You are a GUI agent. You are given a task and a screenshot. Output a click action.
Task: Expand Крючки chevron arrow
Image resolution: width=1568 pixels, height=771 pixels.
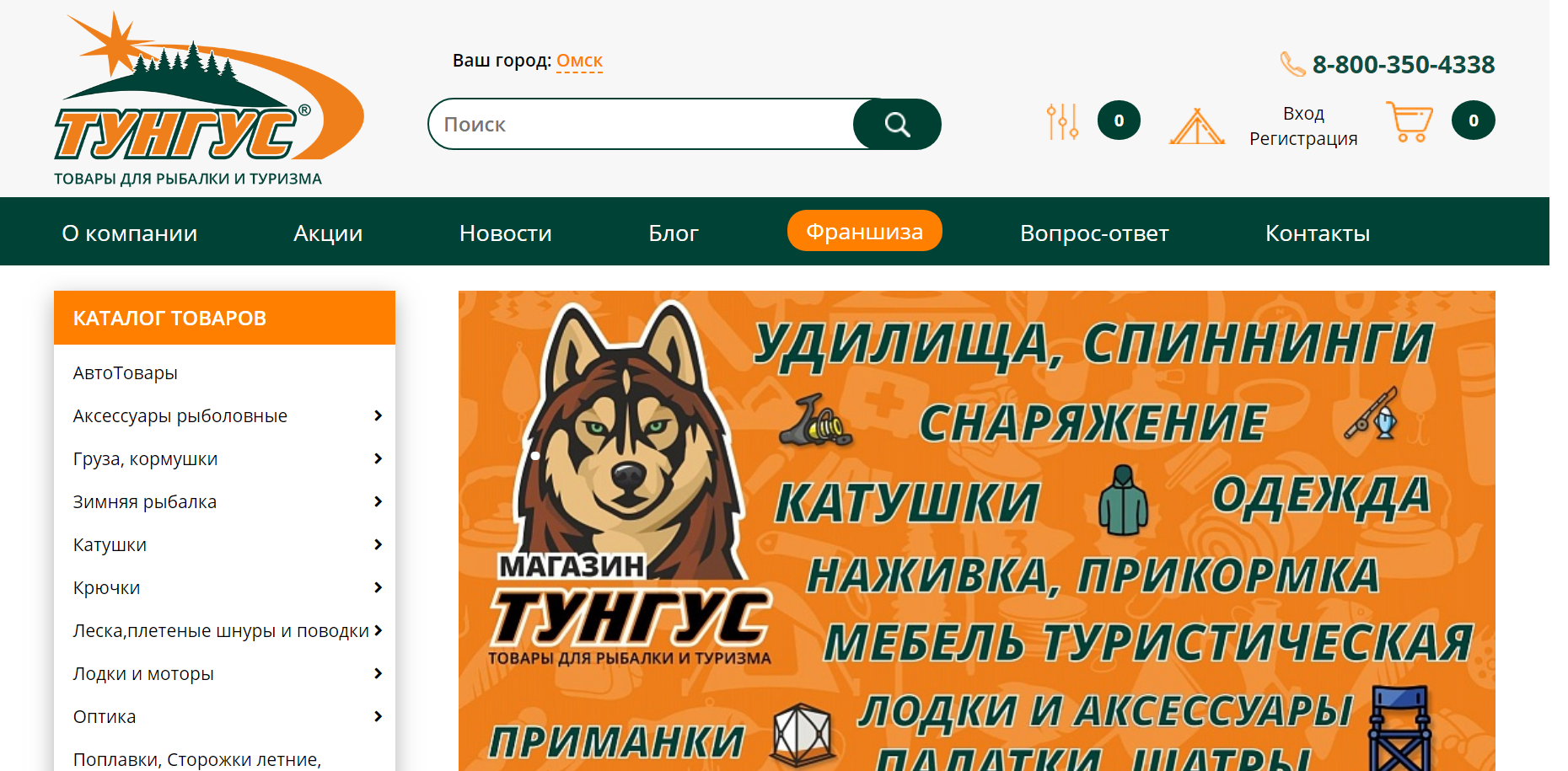click(378, 587)
